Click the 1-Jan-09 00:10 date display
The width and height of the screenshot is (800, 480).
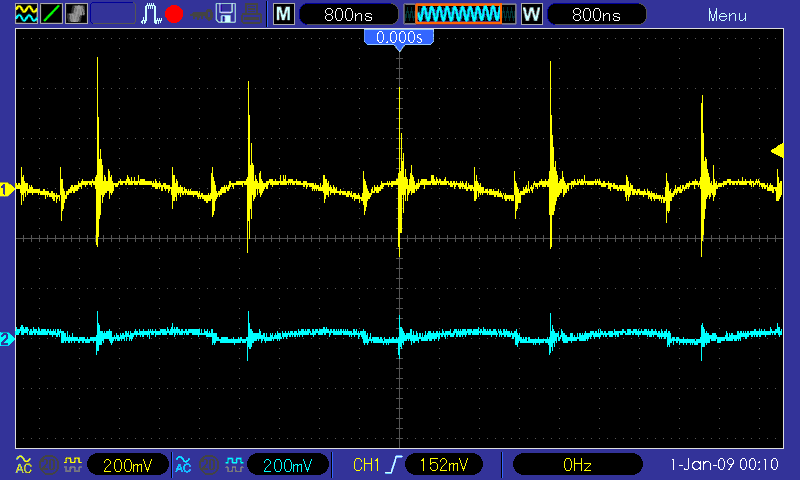pos(724,465)
